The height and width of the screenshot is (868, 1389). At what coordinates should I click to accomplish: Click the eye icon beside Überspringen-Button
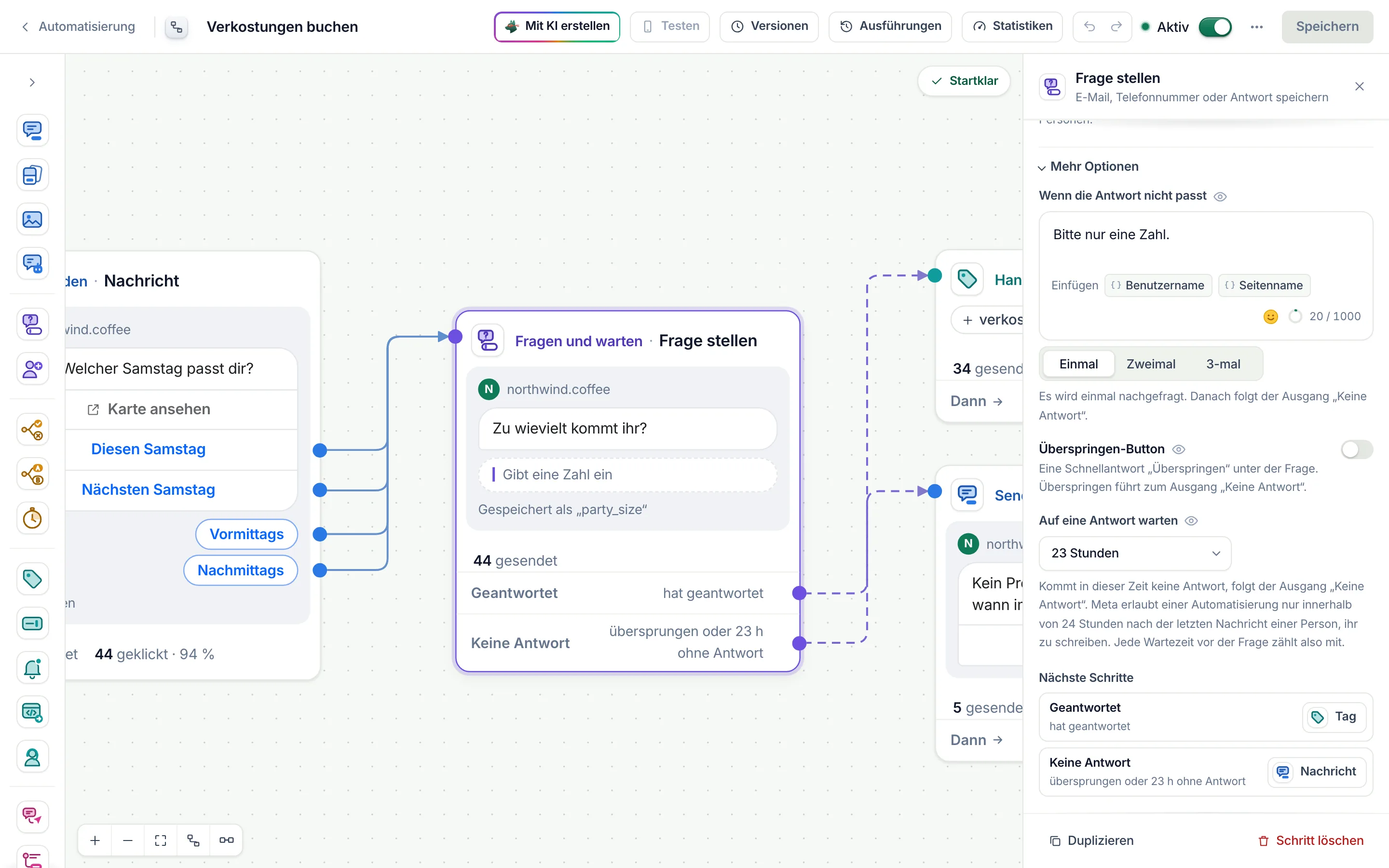pos(1178,449)
